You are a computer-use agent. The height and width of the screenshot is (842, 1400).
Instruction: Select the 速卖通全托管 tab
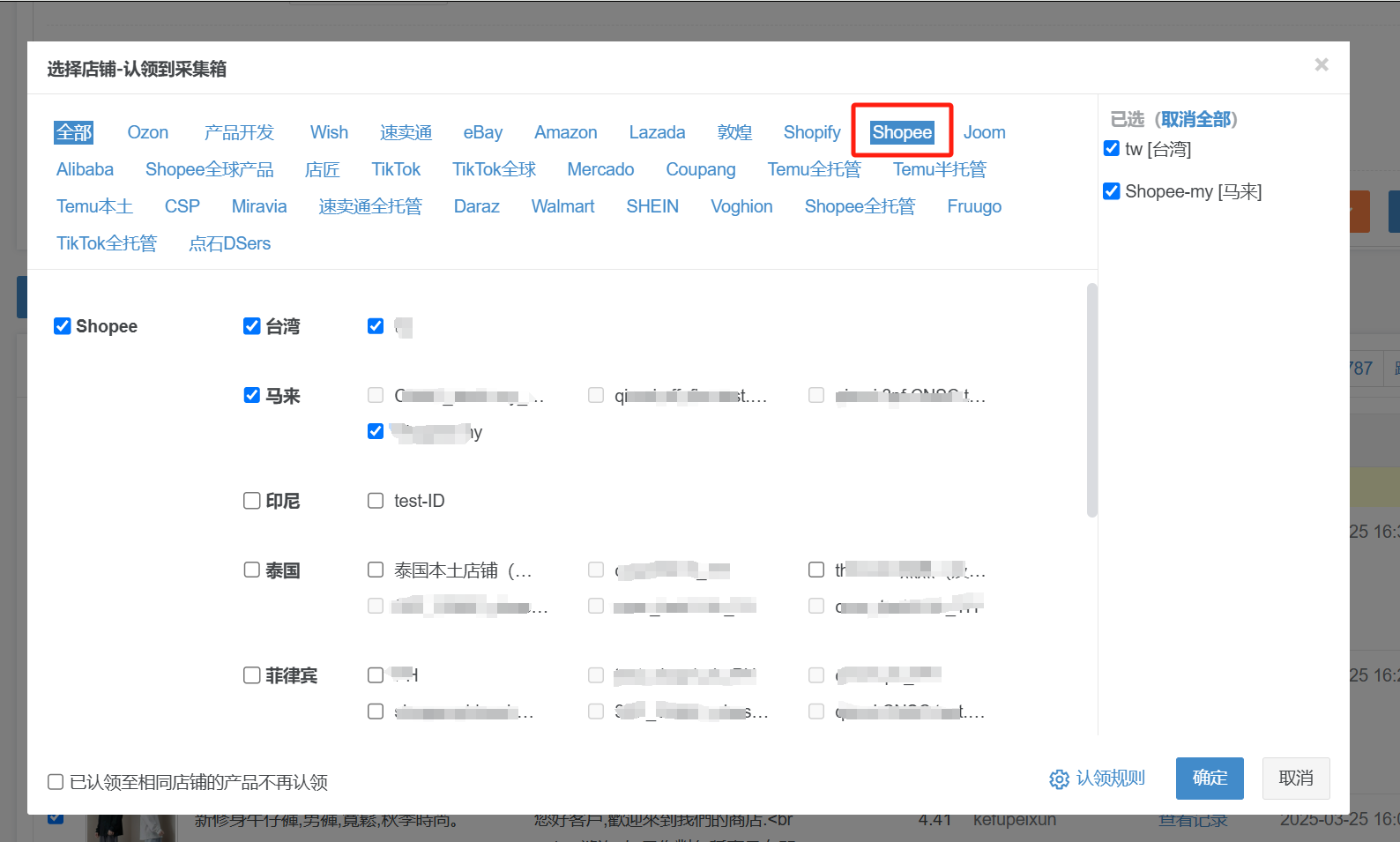(370, 206)
